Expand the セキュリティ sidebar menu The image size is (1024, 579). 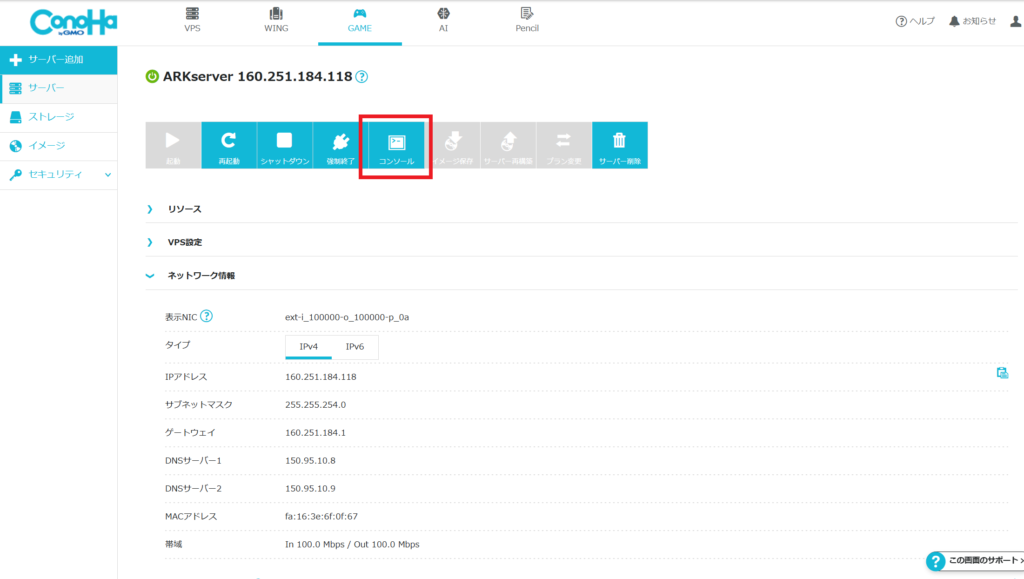(x=58, y=175)
